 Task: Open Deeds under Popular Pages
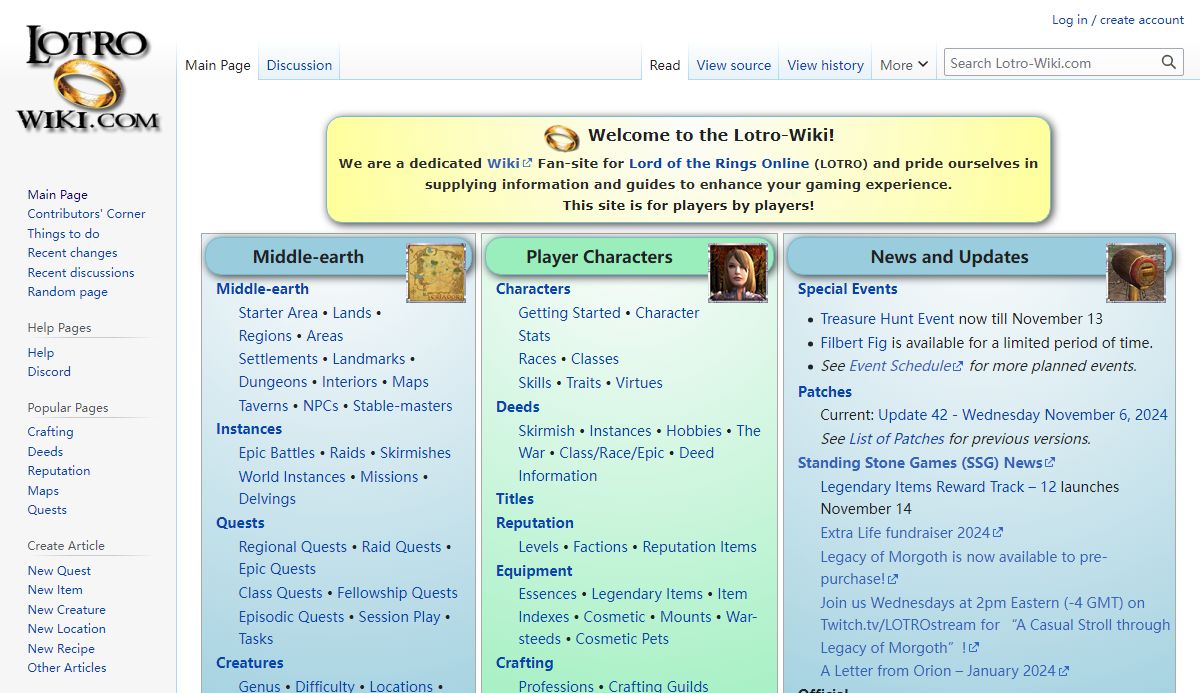(x=45, y=451)
